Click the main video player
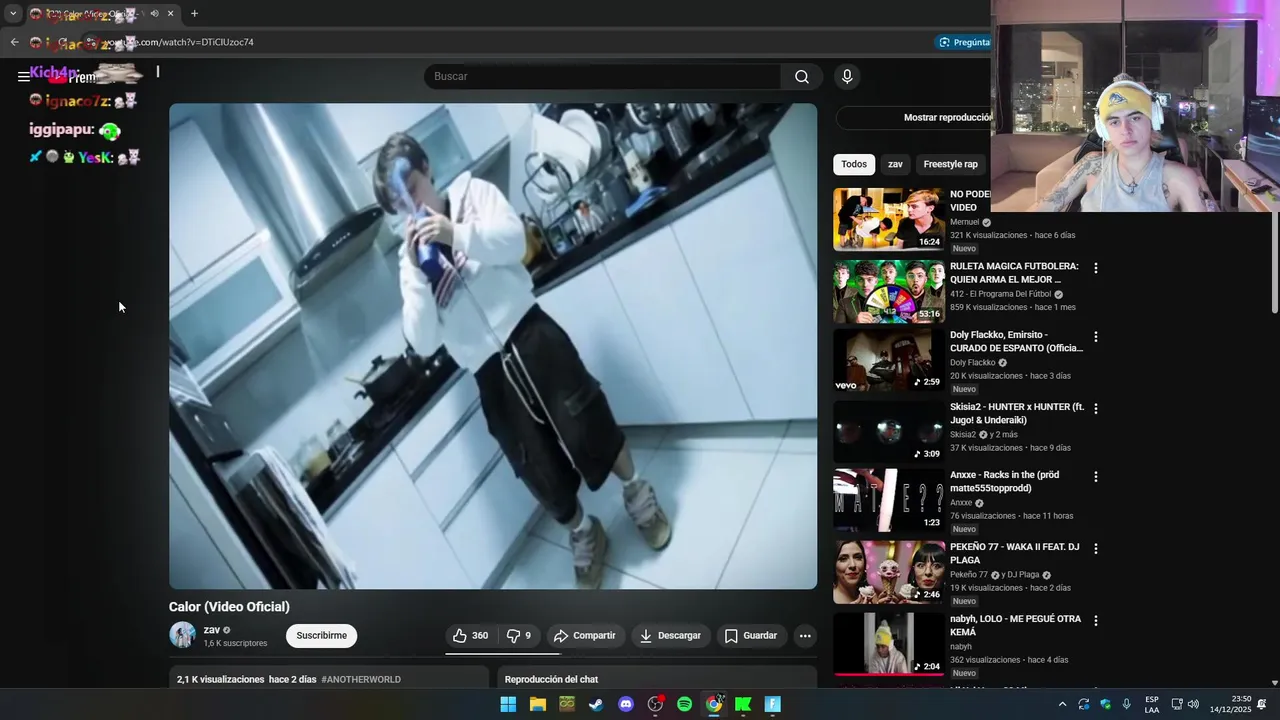 point(493,346)
